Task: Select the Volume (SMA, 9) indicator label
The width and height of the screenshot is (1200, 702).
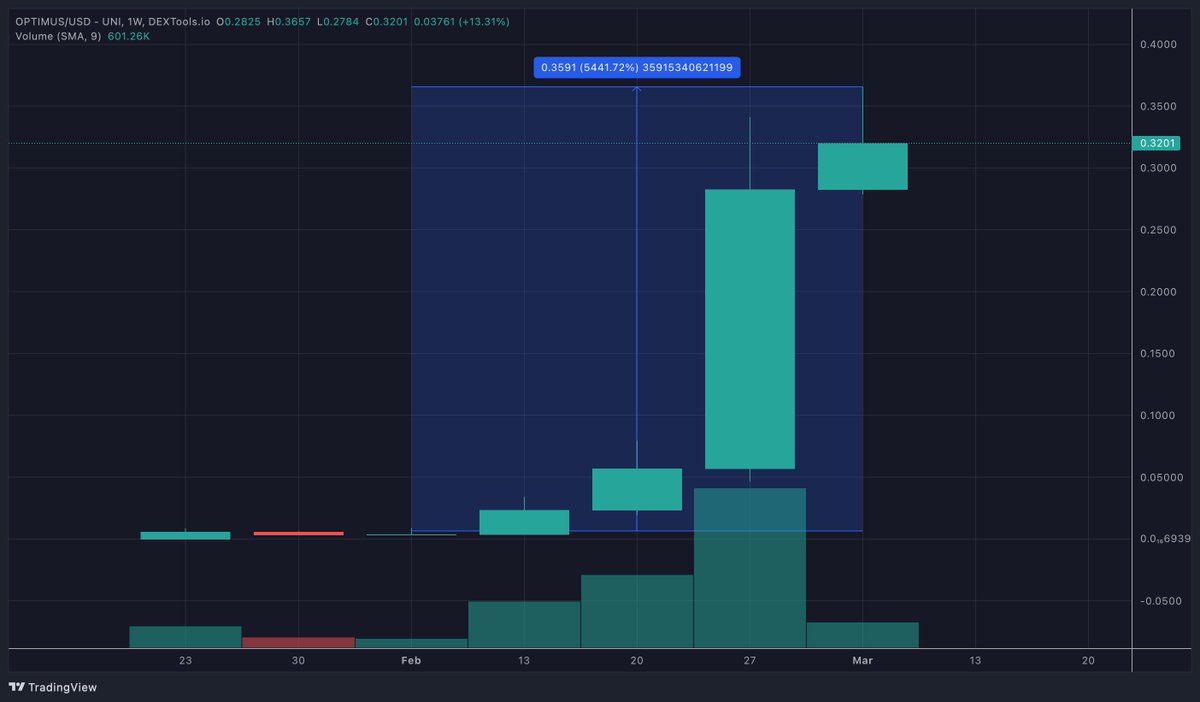Action: (57, 37)
